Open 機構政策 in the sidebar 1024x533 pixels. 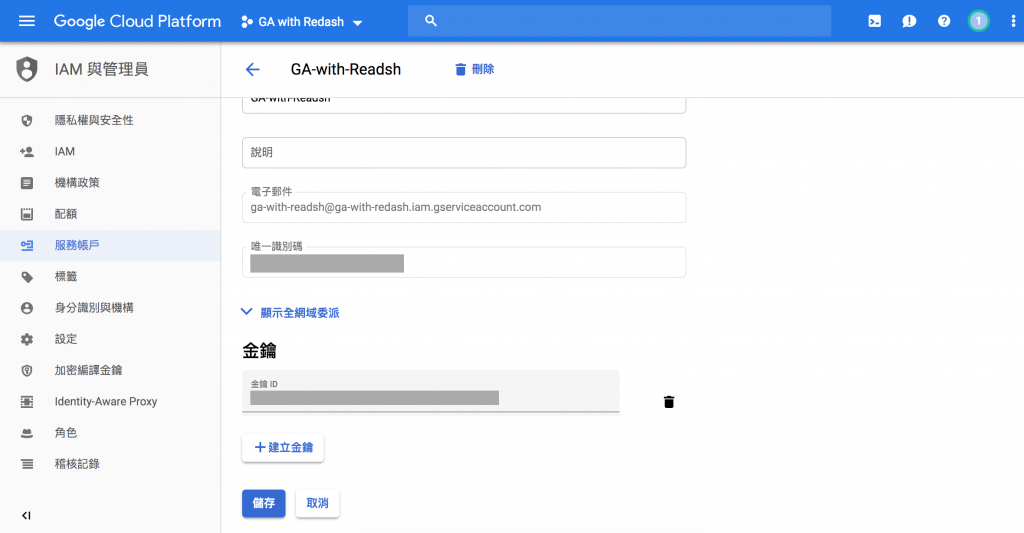click(x=110, y=183)
